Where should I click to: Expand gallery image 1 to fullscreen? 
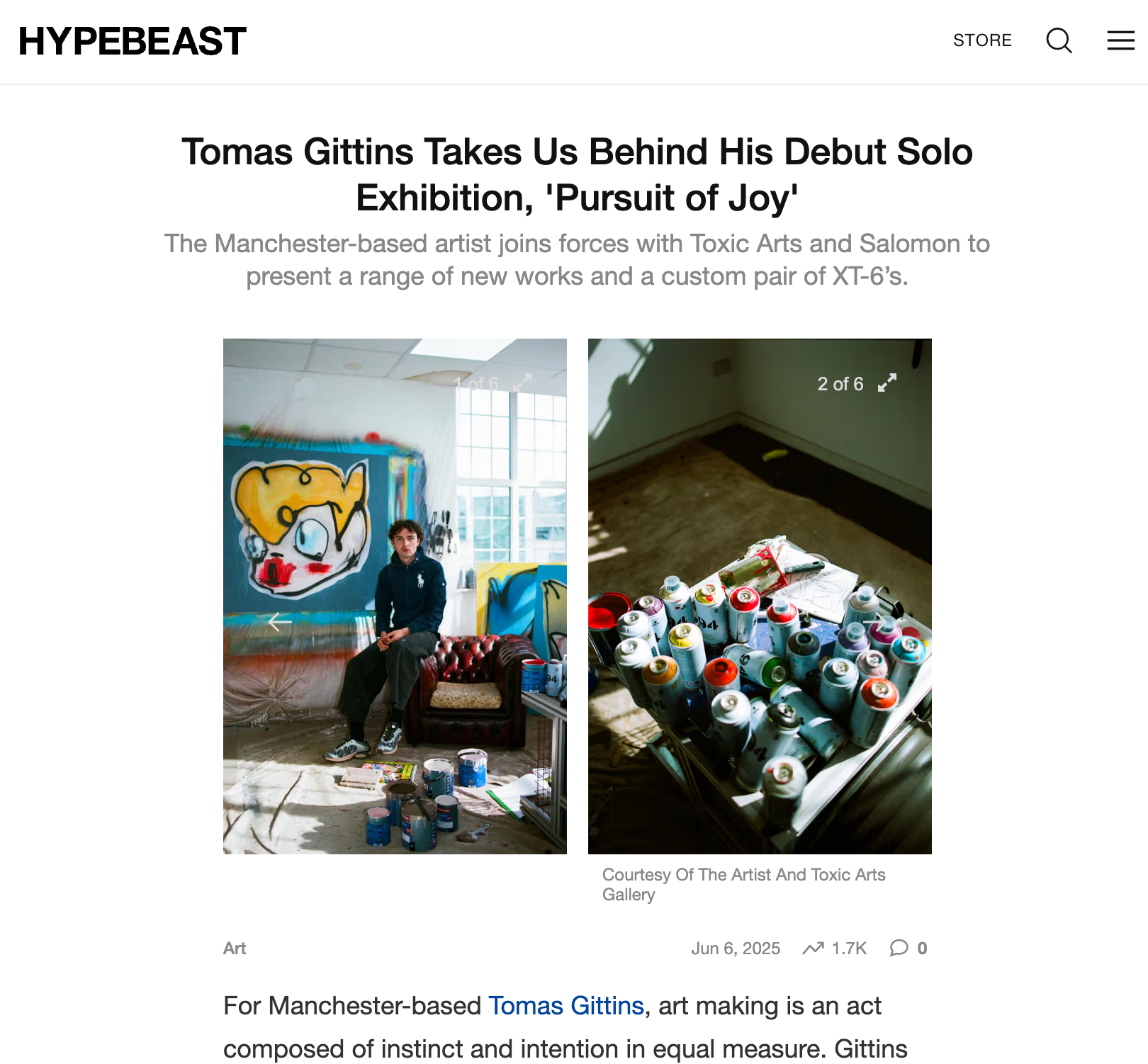pos(522,383)
